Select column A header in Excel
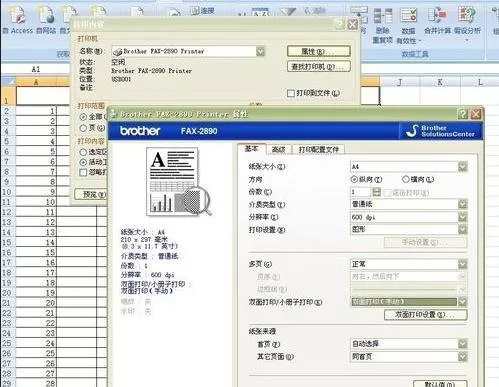This screenshot has height=387, width=499. (36, 82)
